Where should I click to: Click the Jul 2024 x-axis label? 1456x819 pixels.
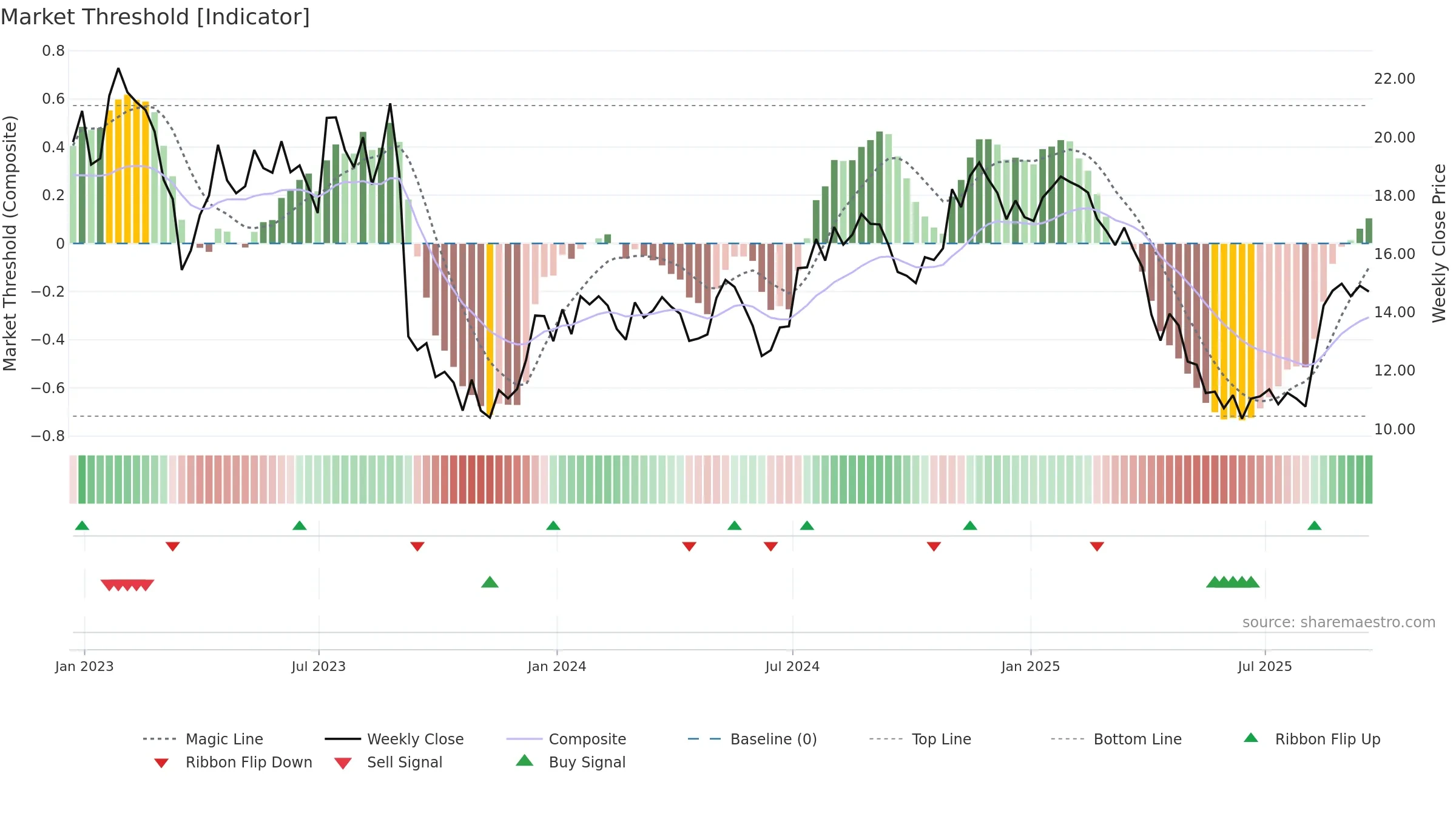pos(792,667)
